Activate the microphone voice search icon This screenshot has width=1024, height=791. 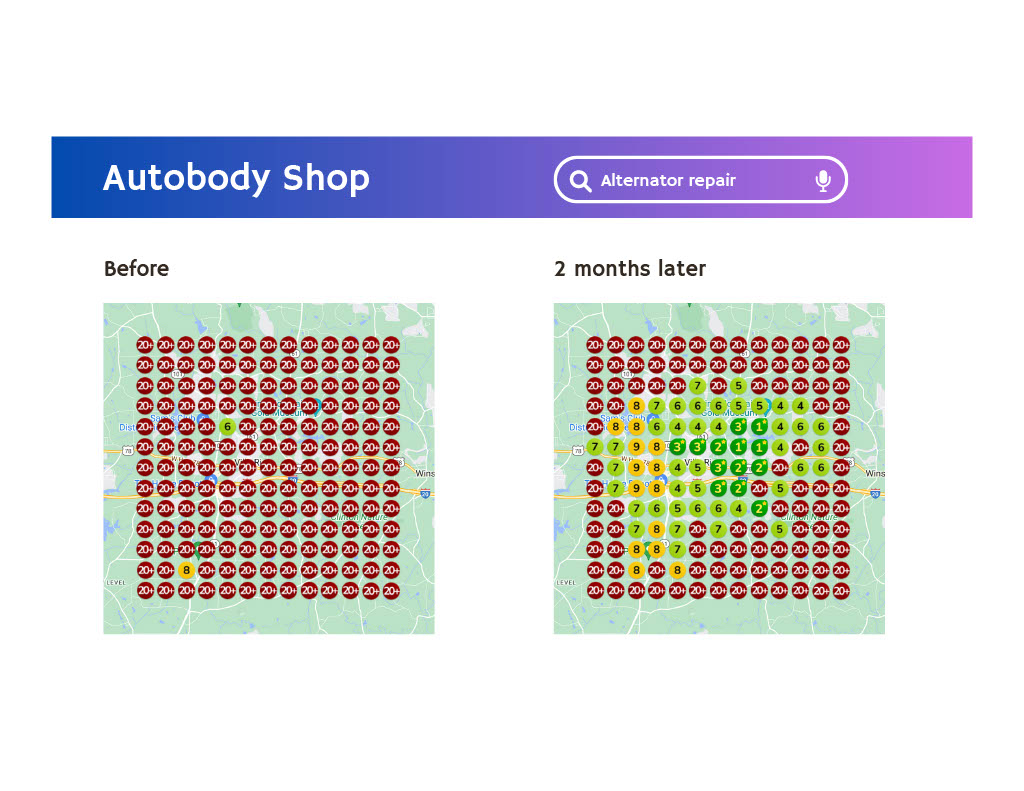click(x=823, y=181)
